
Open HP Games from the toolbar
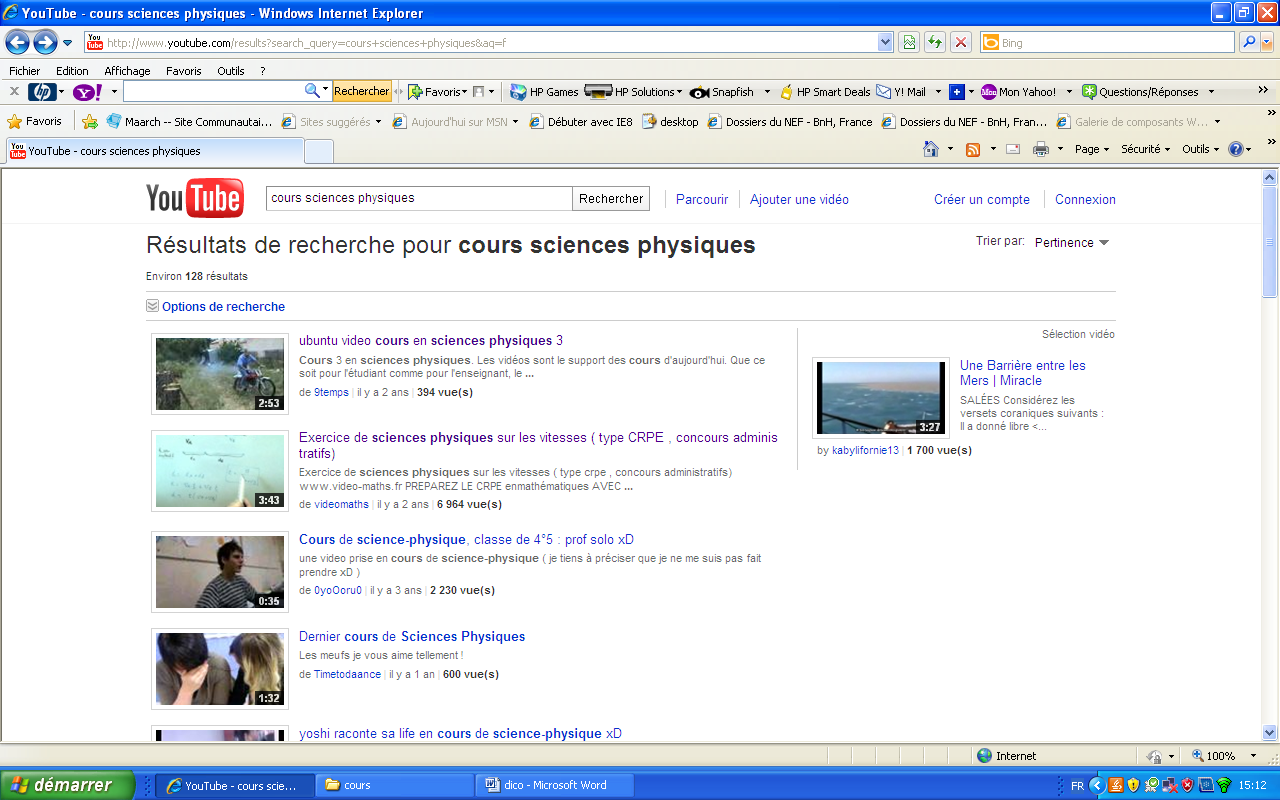[x=544, y=92]
